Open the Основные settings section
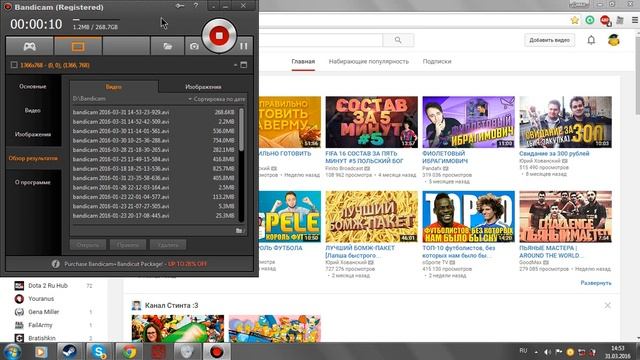Image resolution: width=640 pixels, height=360 pixels. tap(33, 87)
